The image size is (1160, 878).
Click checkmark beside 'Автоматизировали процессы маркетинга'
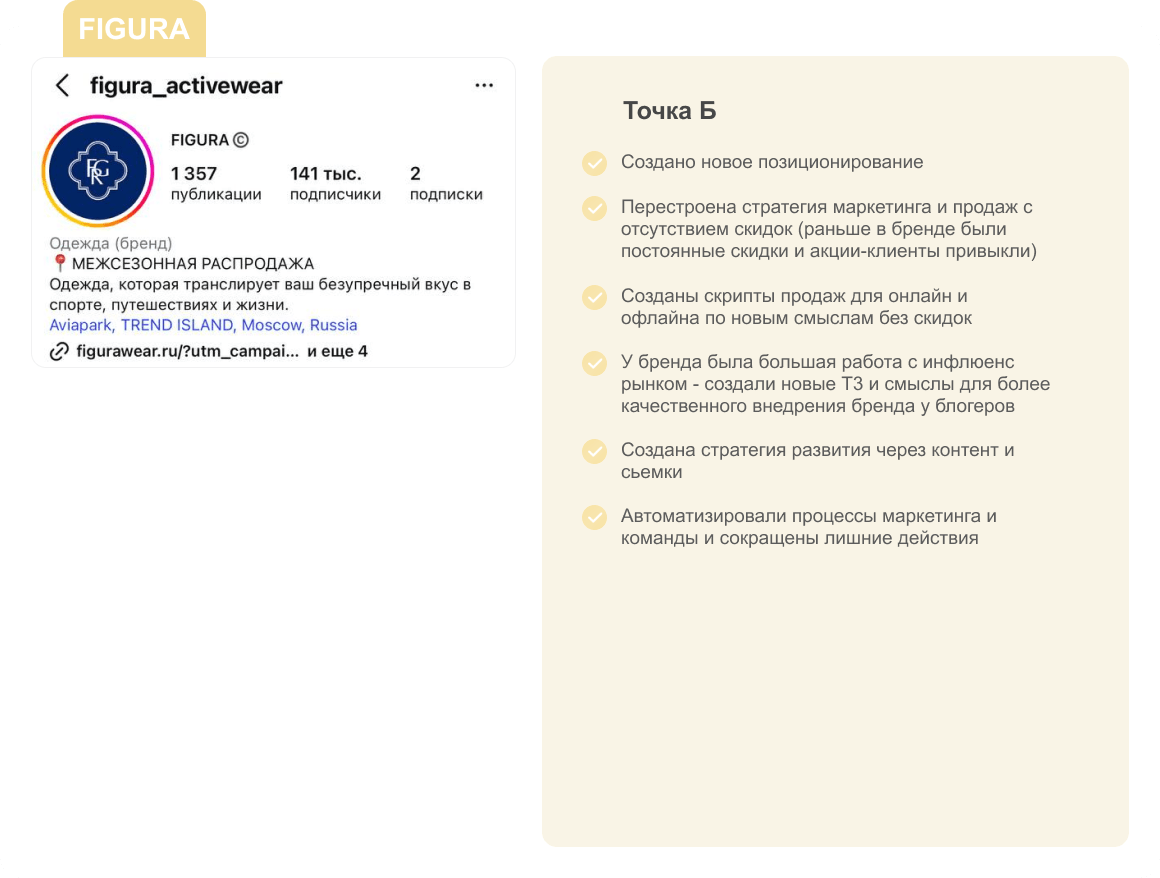coord(595,517)
